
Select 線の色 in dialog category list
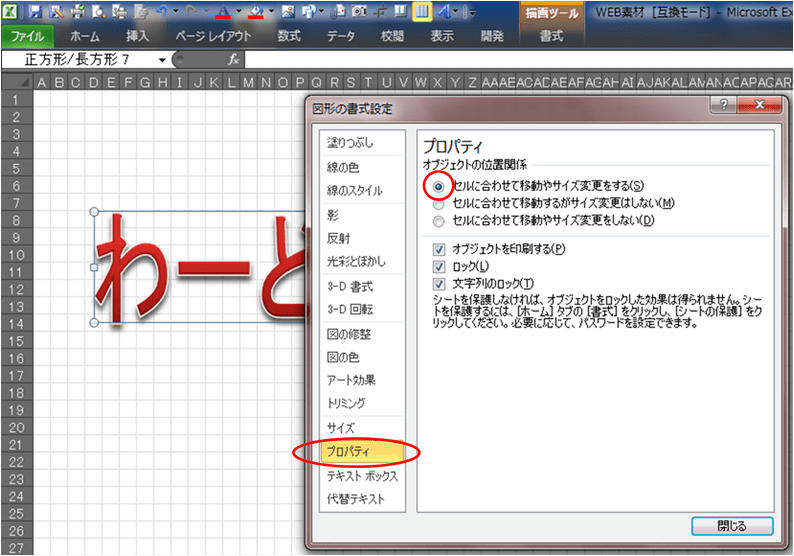click(x=363, y=168)
